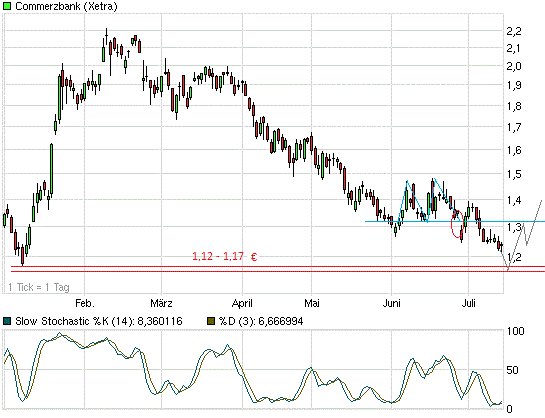This screenshot has height=418, width=545.
Task: Click the 2,2 price axis label
Action: [514, 31]
